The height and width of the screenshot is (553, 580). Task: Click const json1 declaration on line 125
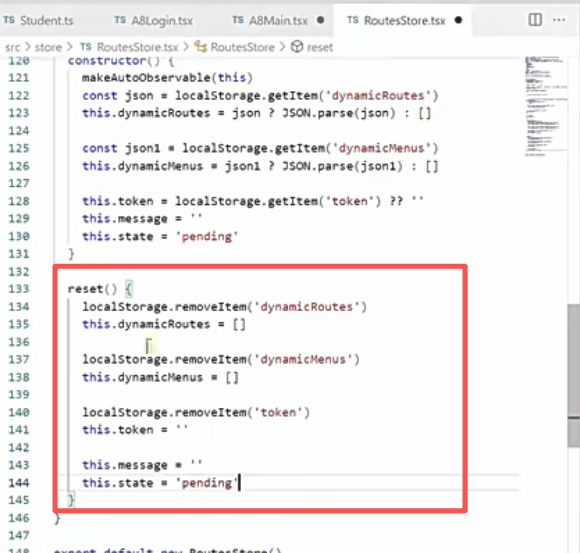point(121,148)
